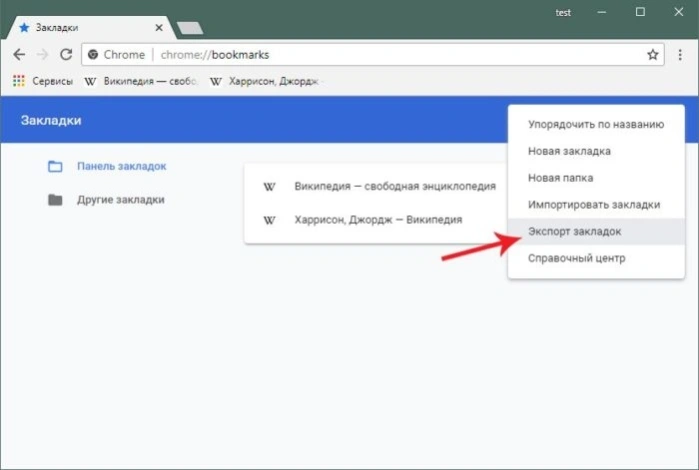The height and width of the screenshot is (470, 699).
Task: Choose Новая папка from the menu
Action: click(x=596, y=178)
